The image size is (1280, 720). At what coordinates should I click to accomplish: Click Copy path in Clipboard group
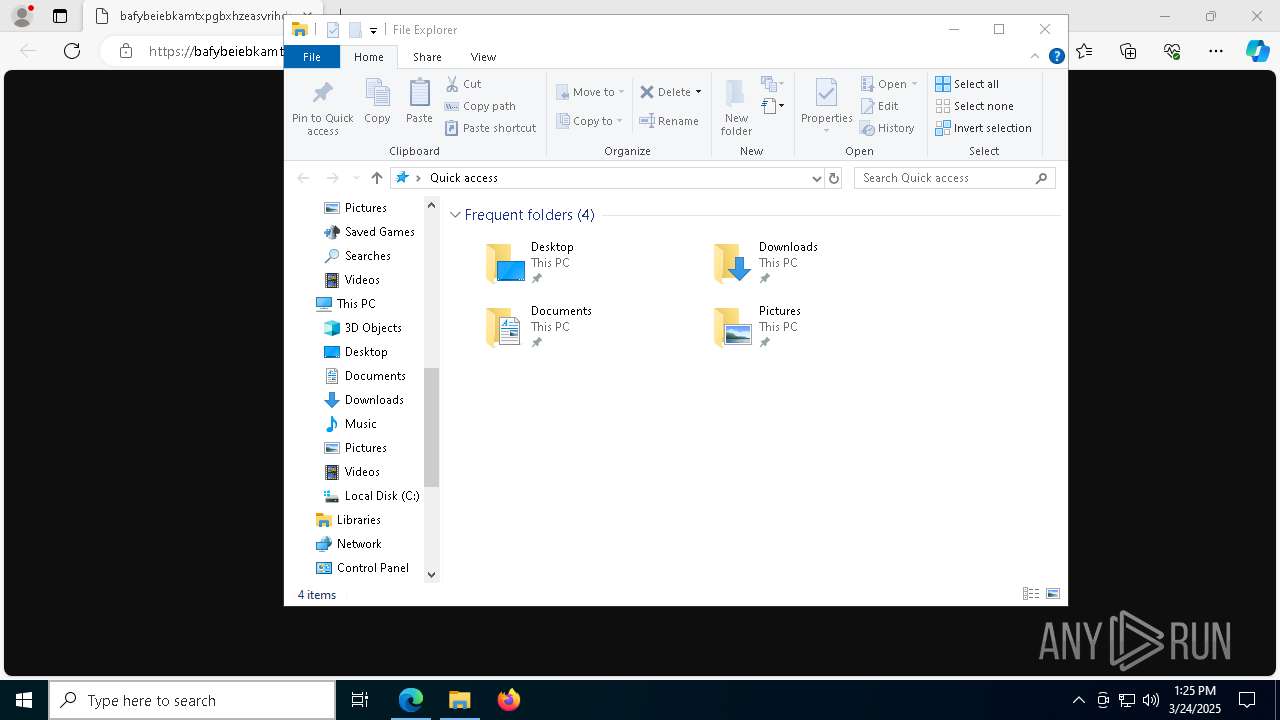click(480, 106)
